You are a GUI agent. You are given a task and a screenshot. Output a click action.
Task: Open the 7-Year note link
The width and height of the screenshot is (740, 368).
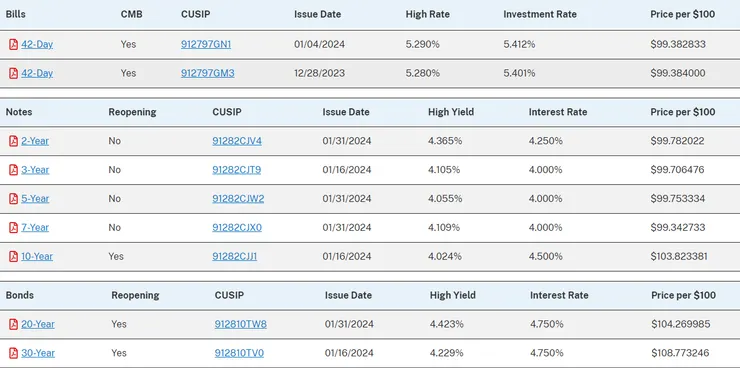coord(35,227)
